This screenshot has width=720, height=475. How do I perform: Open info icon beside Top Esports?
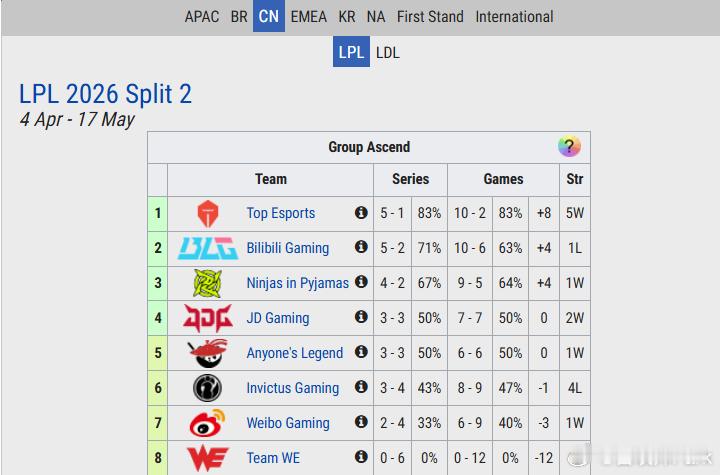click(x=361, y=213)
